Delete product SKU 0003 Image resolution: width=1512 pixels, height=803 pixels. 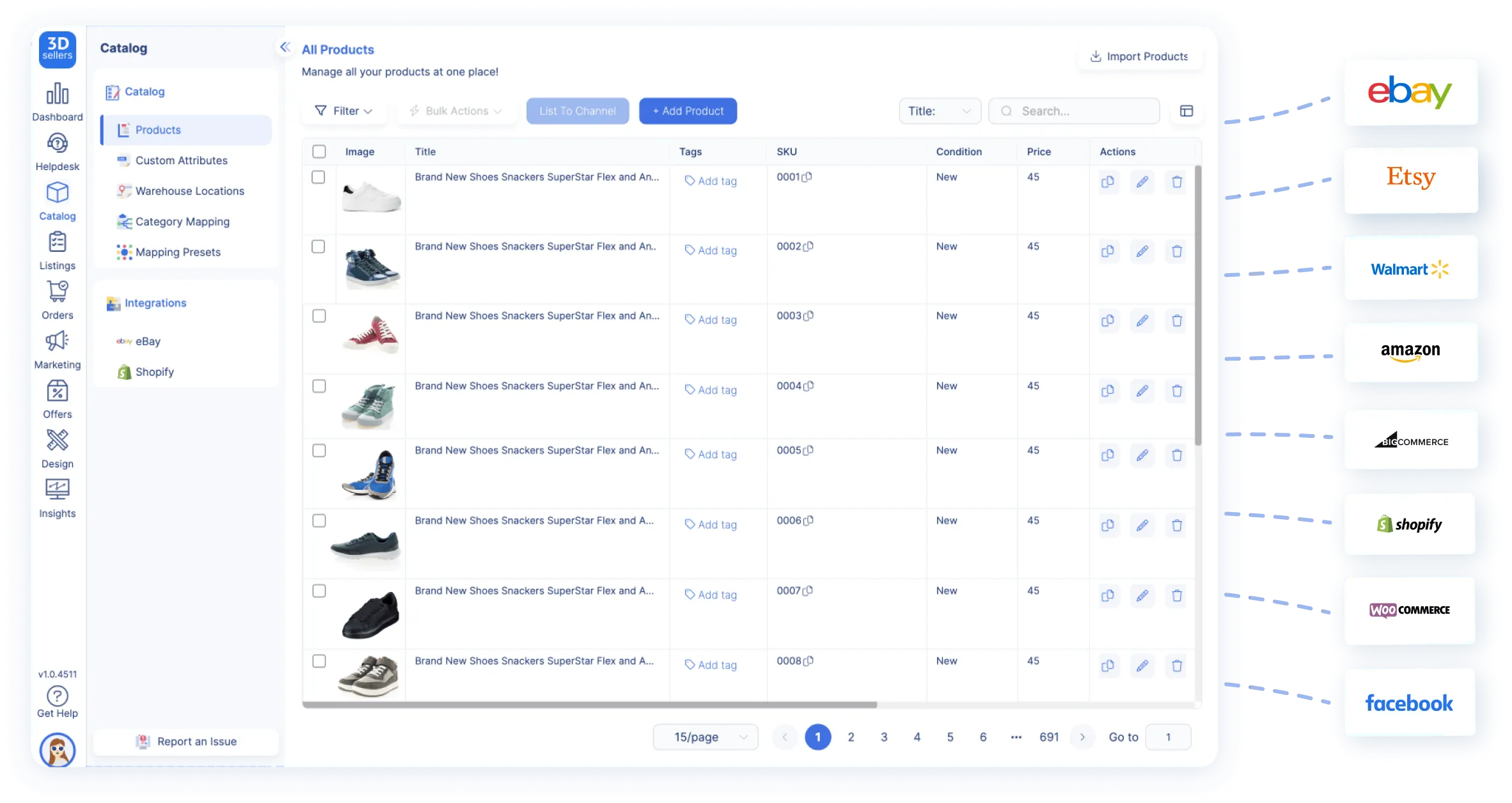coord(1177,321)
